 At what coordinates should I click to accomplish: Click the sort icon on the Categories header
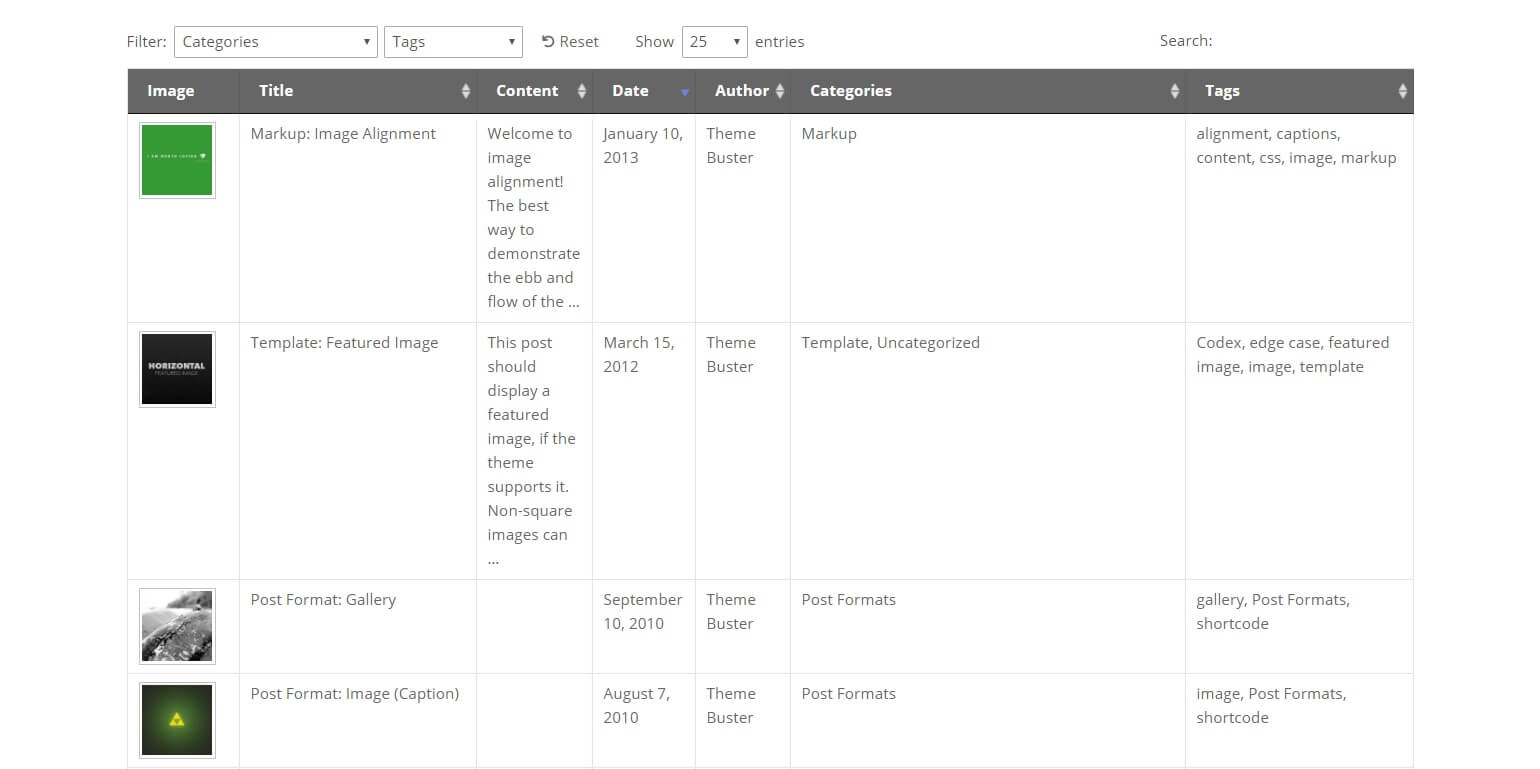click(x=1172, y=91)
